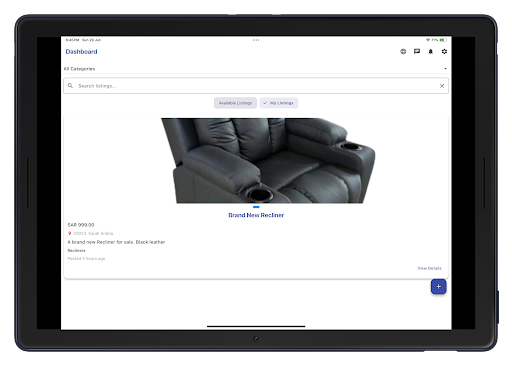Focus the Search listings input field

(x=256, y=86)
